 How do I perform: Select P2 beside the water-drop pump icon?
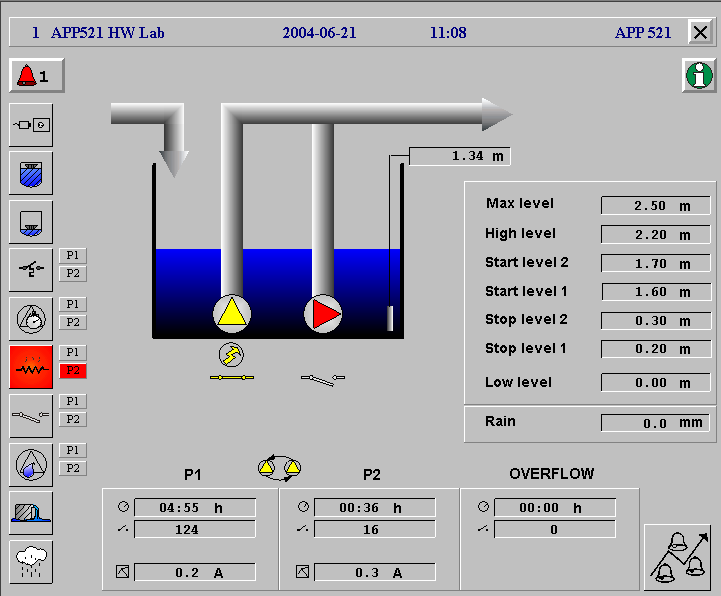(73, 468)
